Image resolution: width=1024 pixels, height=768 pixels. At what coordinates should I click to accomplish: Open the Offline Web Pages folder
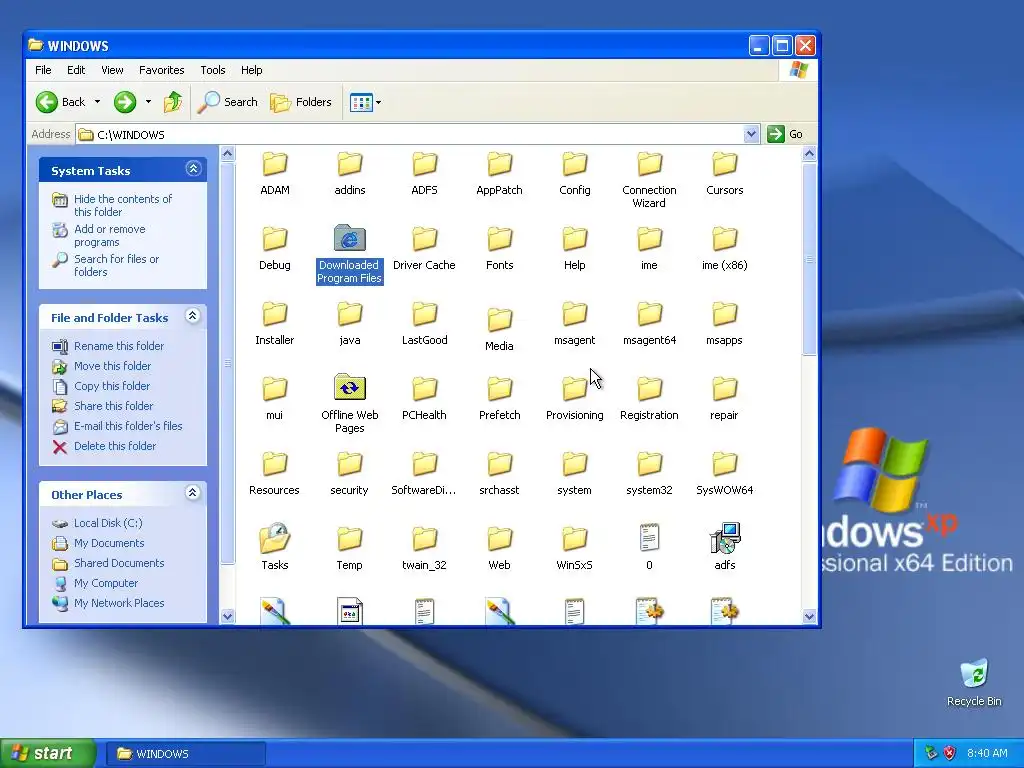(x=349, y=404)
